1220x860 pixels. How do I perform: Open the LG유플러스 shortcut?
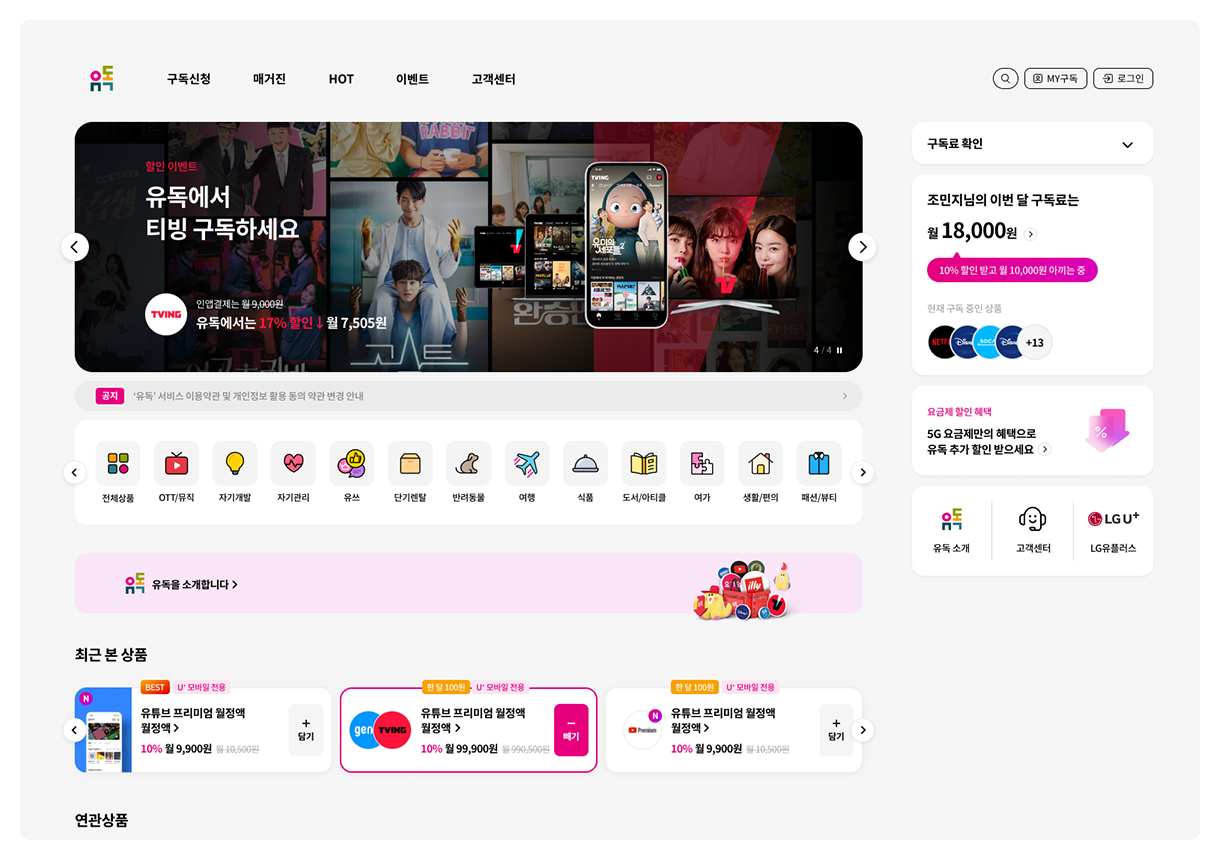click(1113, 531)
